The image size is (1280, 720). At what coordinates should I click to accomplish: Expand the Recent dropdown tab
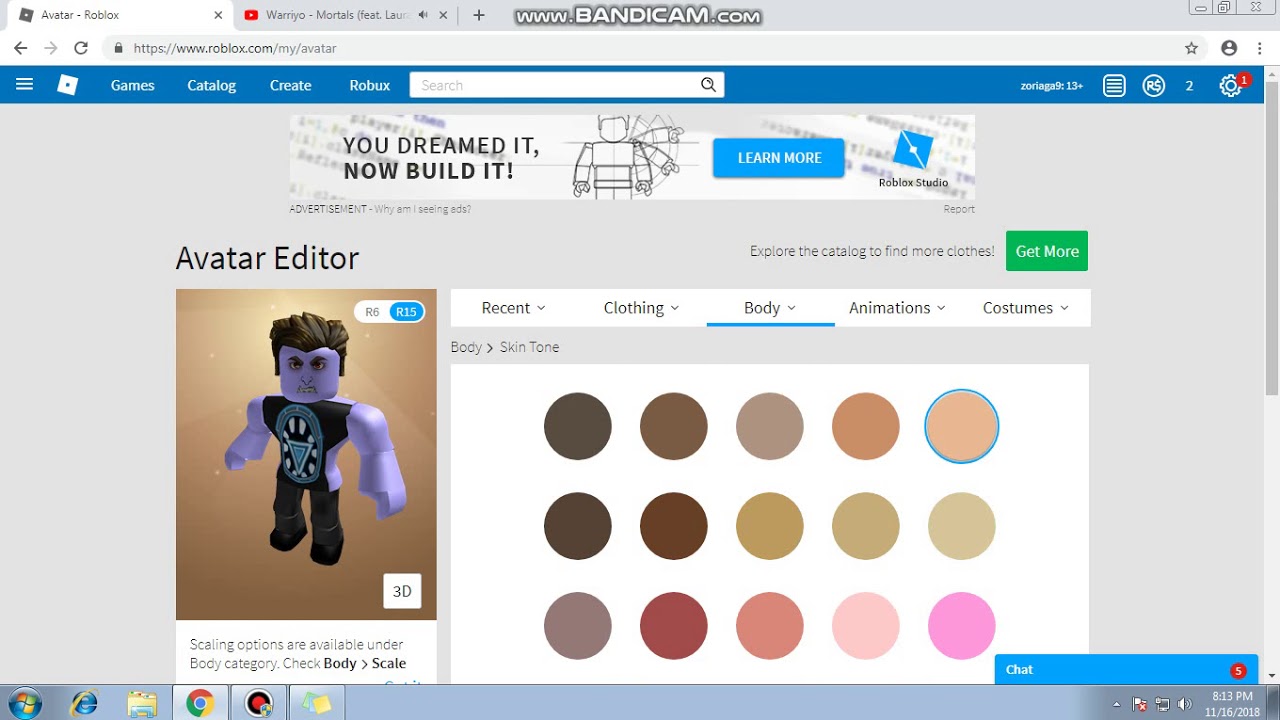click(514, 308)
